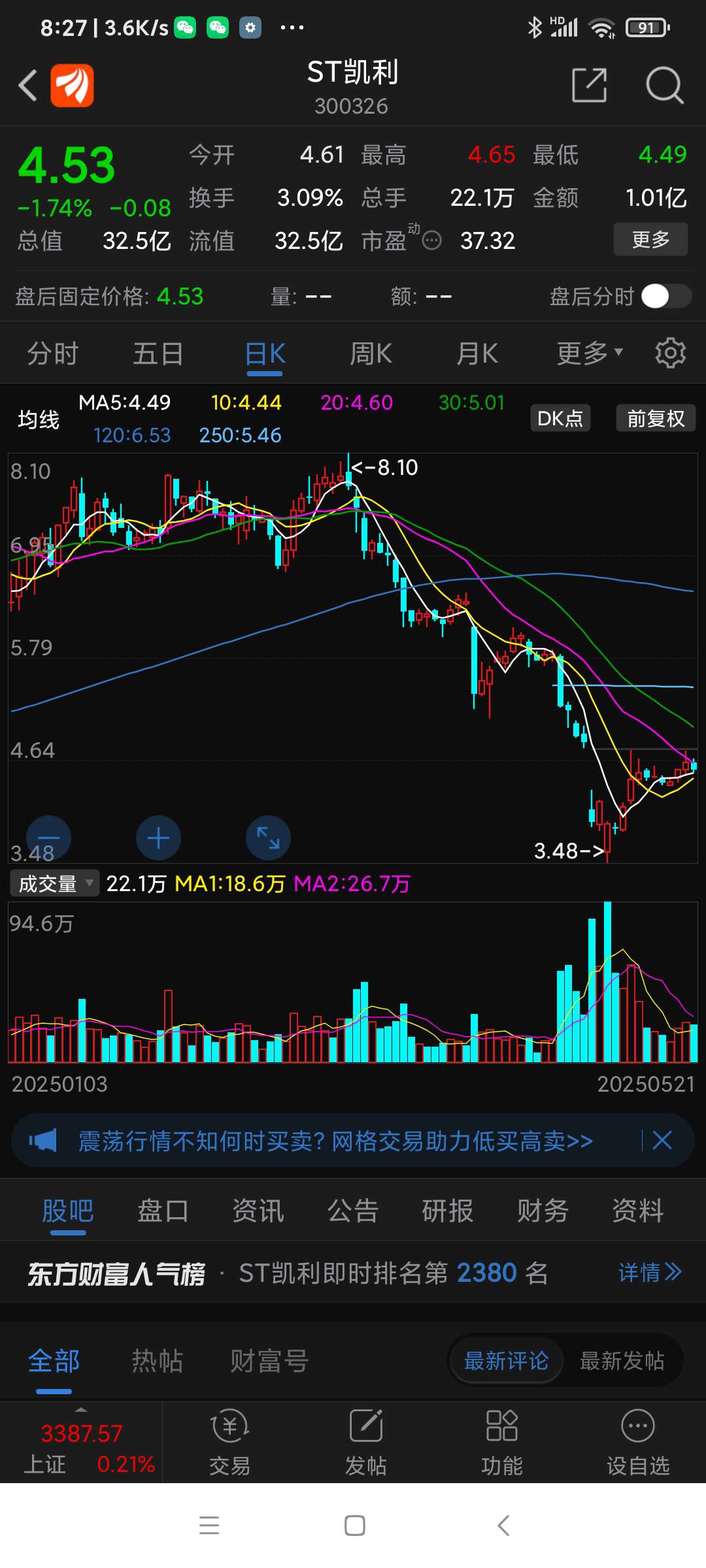
Task: Select the 全部 posts tab
Action: [x=54, y=1361]
